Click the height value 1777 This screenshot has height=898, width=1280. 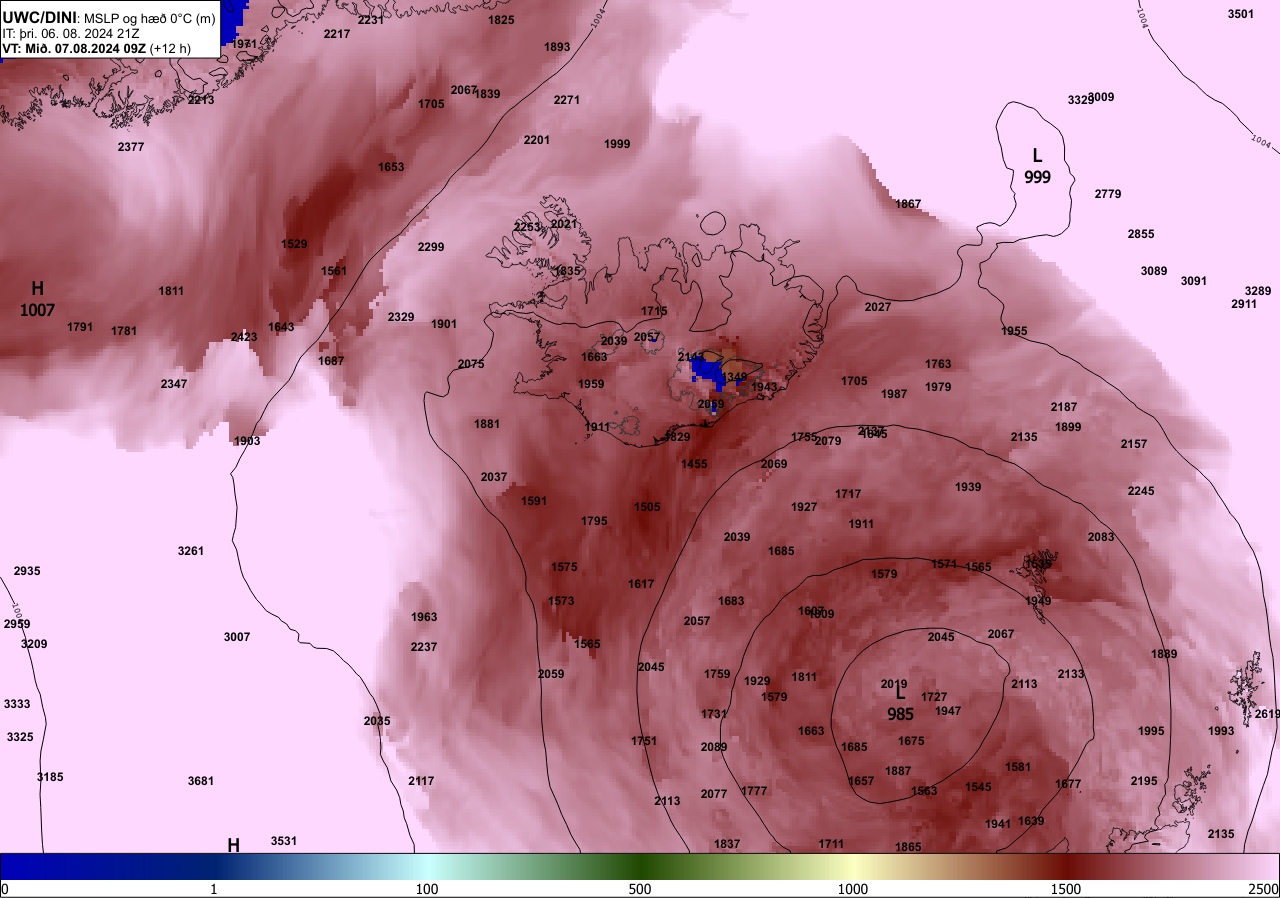(754, 791)
